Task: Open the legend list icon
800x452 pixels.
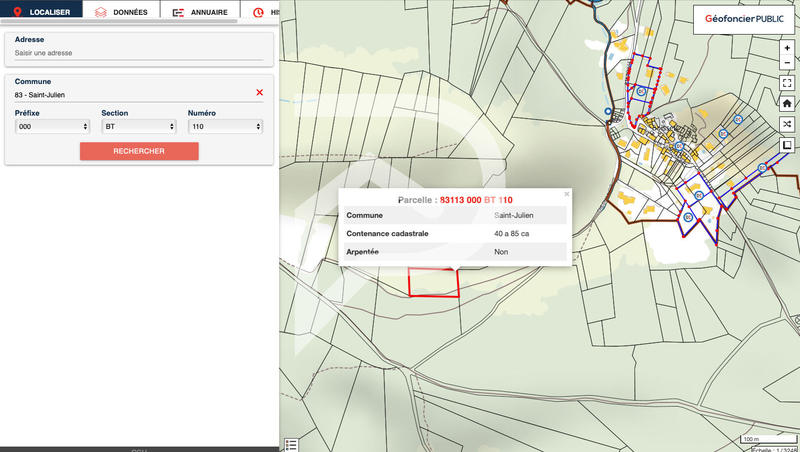Action: coord(291,444)
